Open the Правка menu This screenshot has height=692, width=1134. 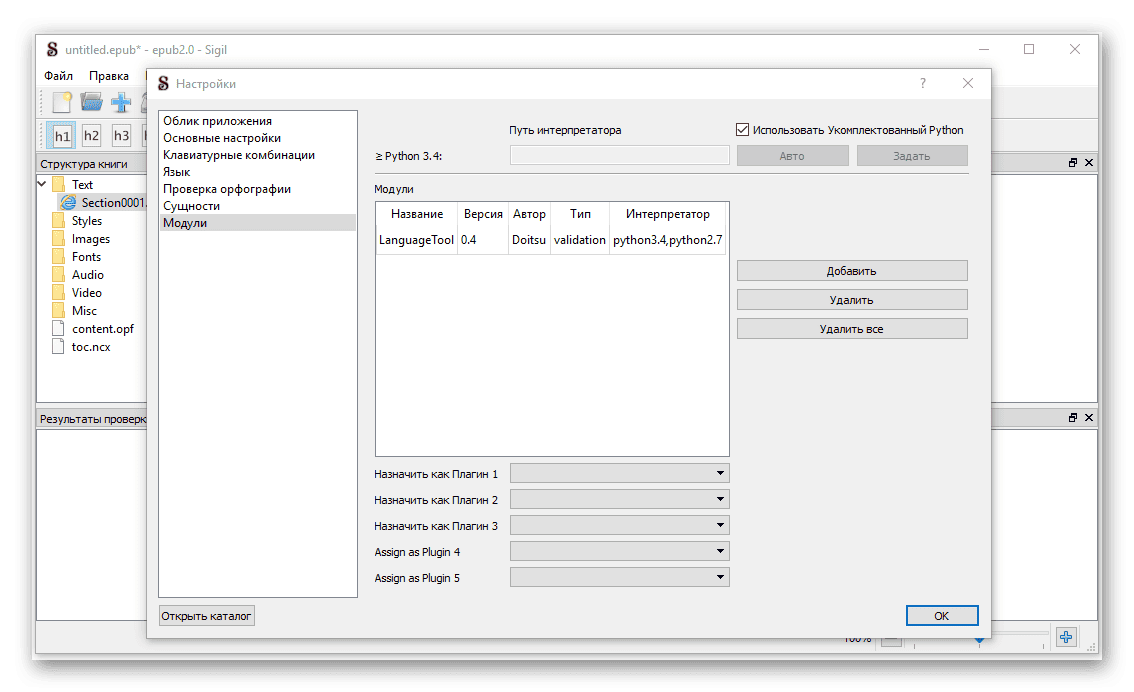[109, 76]
